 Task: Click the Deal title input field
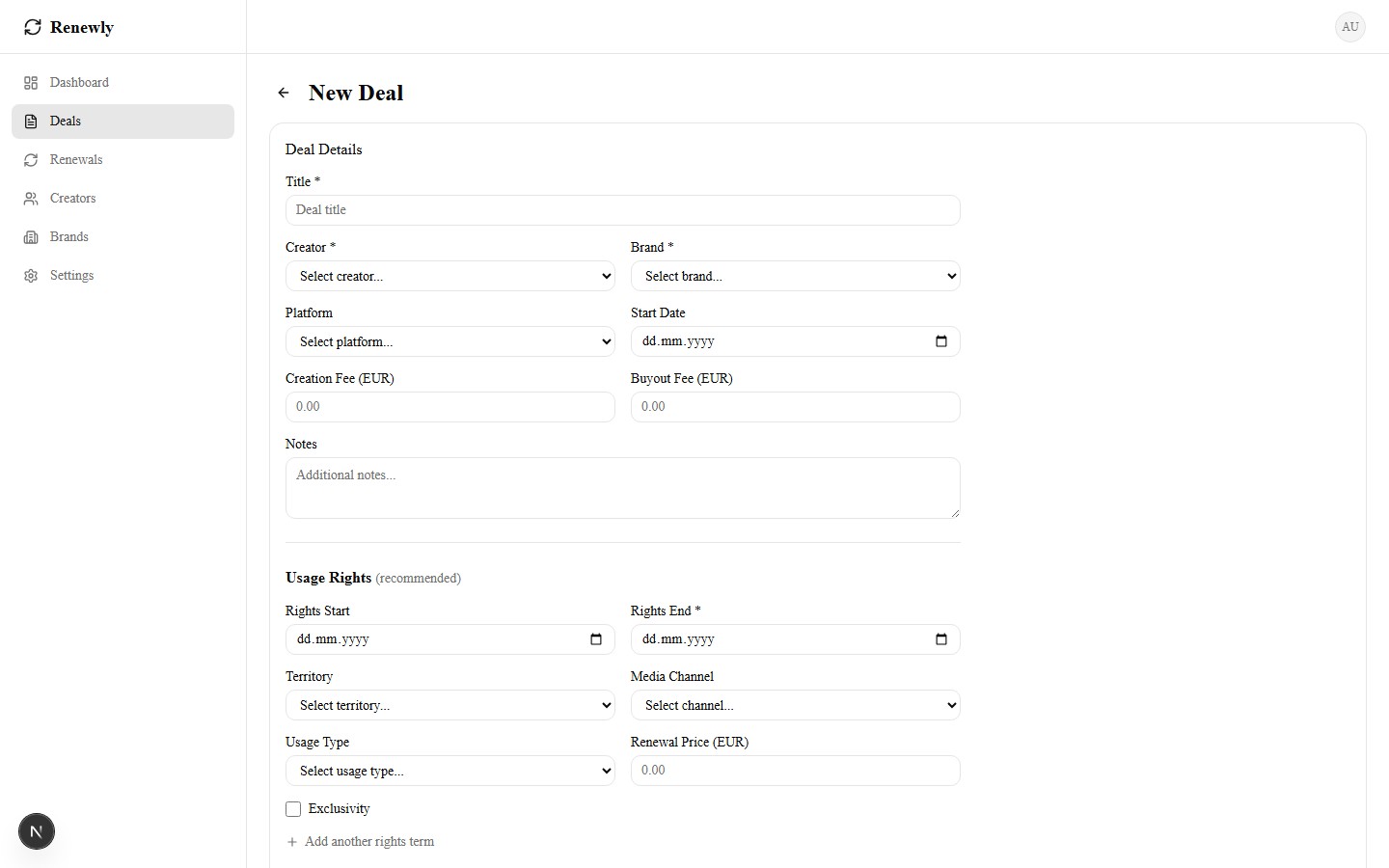(622, 210)
